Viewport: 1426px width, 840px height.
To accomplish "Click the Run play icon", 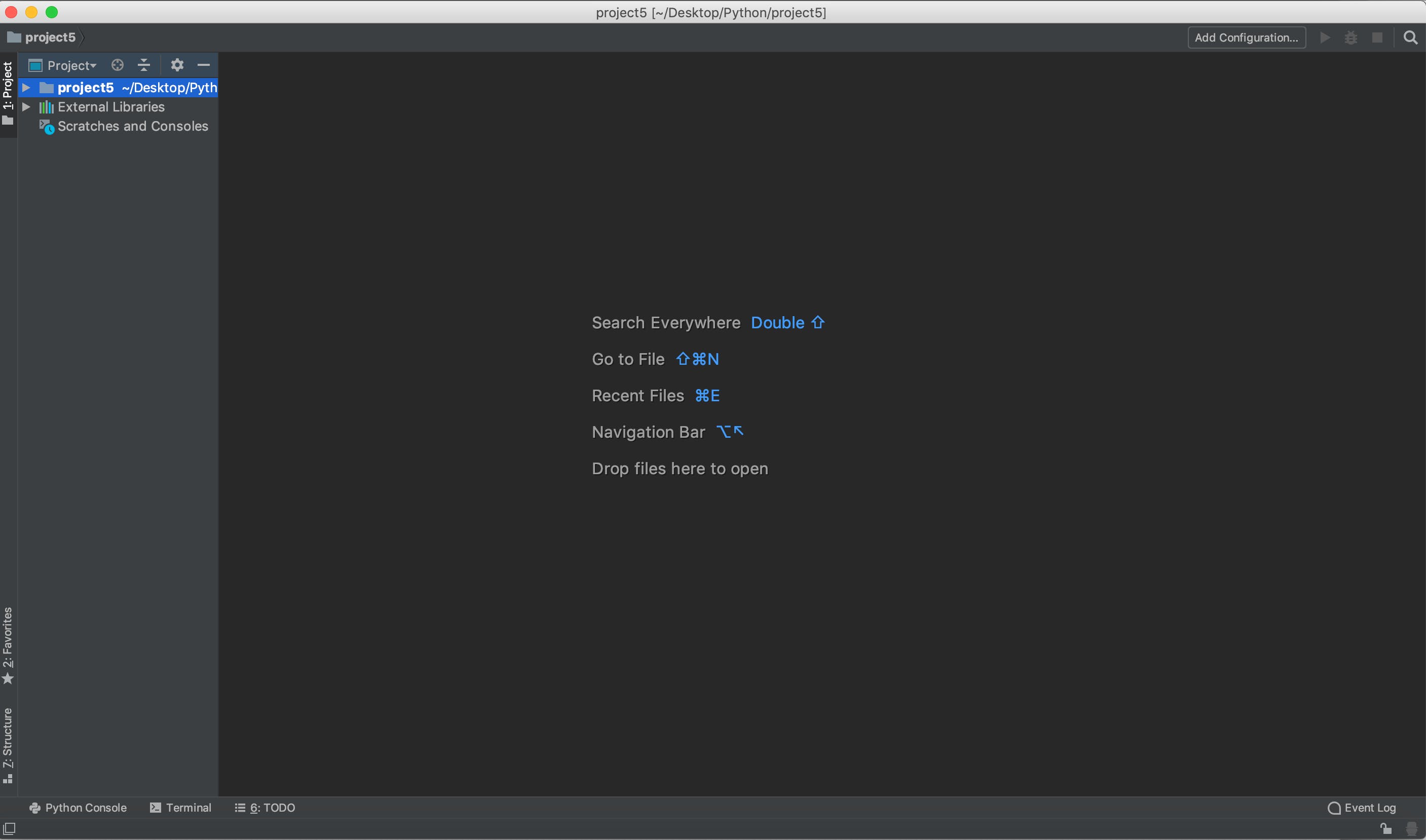I will tap(1325, 38).
